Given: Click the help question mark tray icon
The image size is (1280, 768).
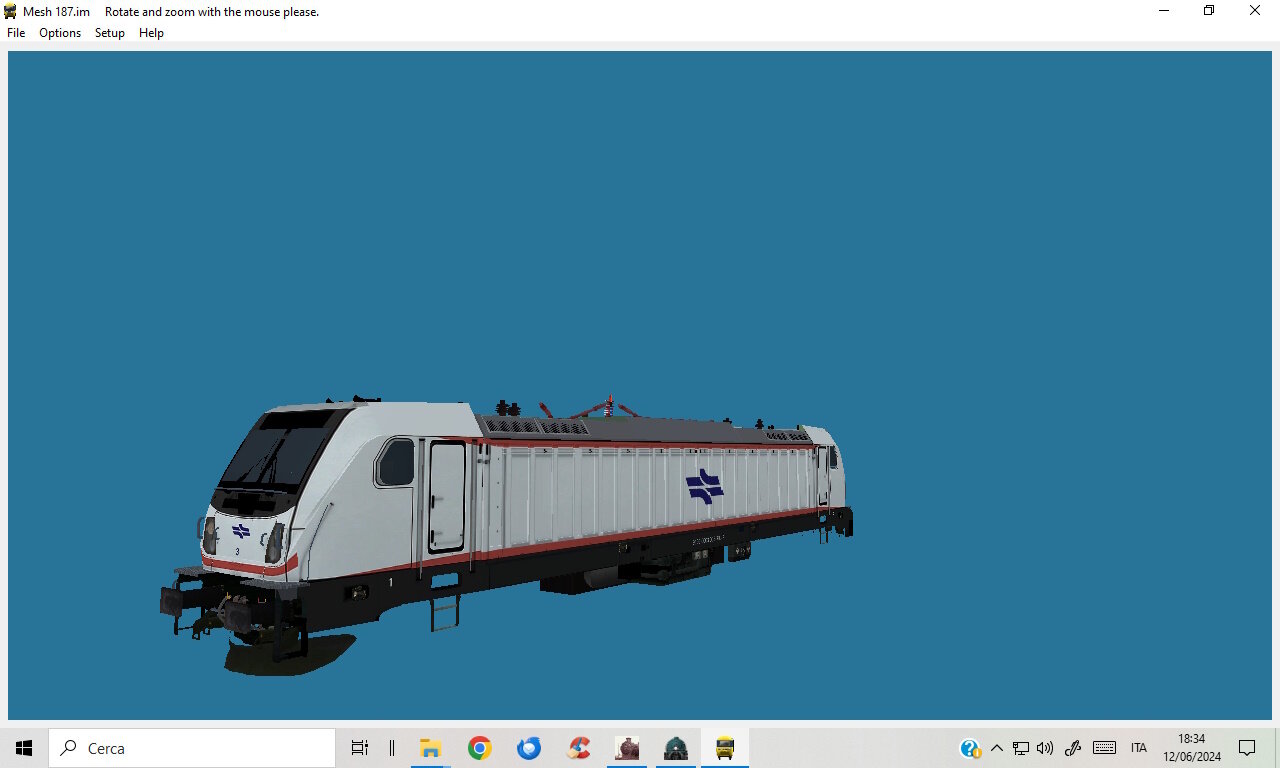Looking at the screenshot, I should tap(970, 748).
